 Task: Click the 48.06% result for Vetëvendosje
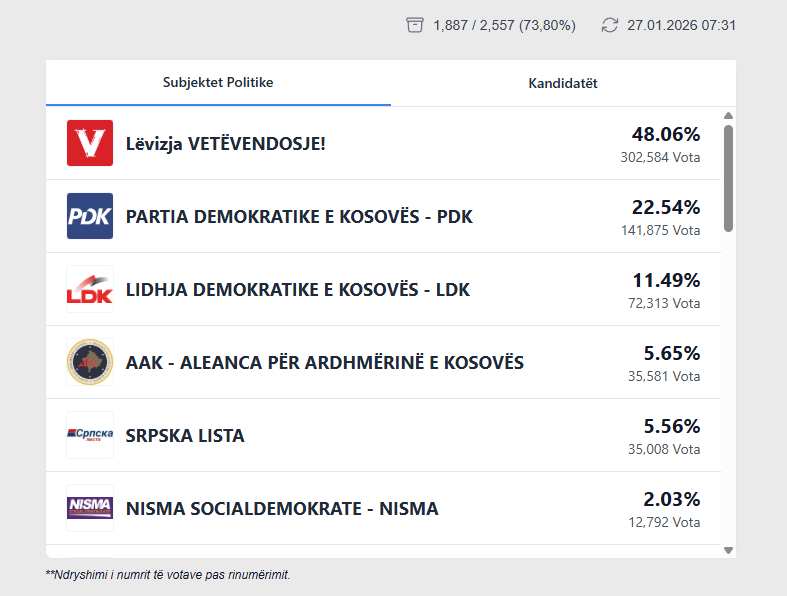click(665, 134)
